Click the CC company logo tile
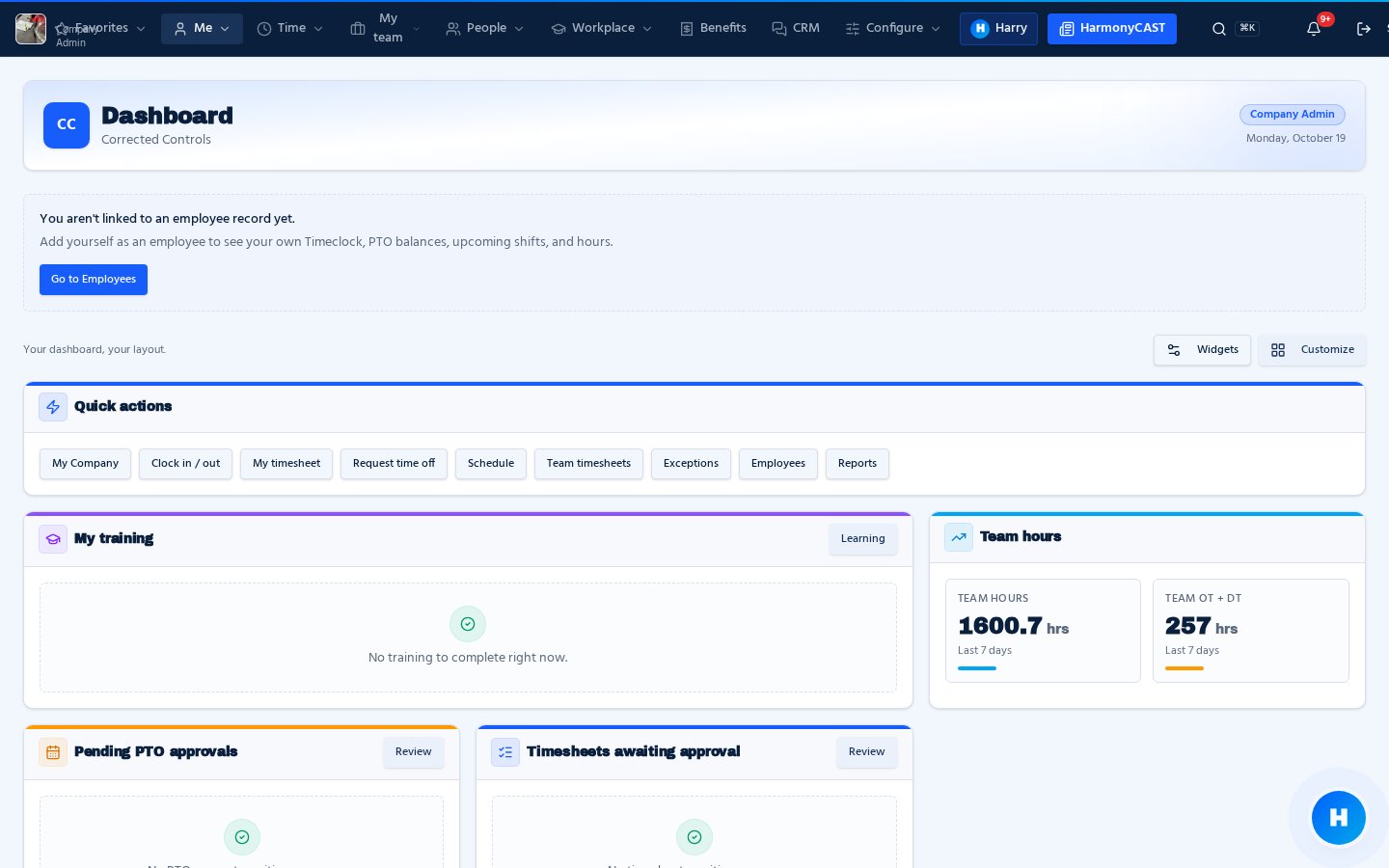This screenshot has height=868, width=1389. pos(67,125)
